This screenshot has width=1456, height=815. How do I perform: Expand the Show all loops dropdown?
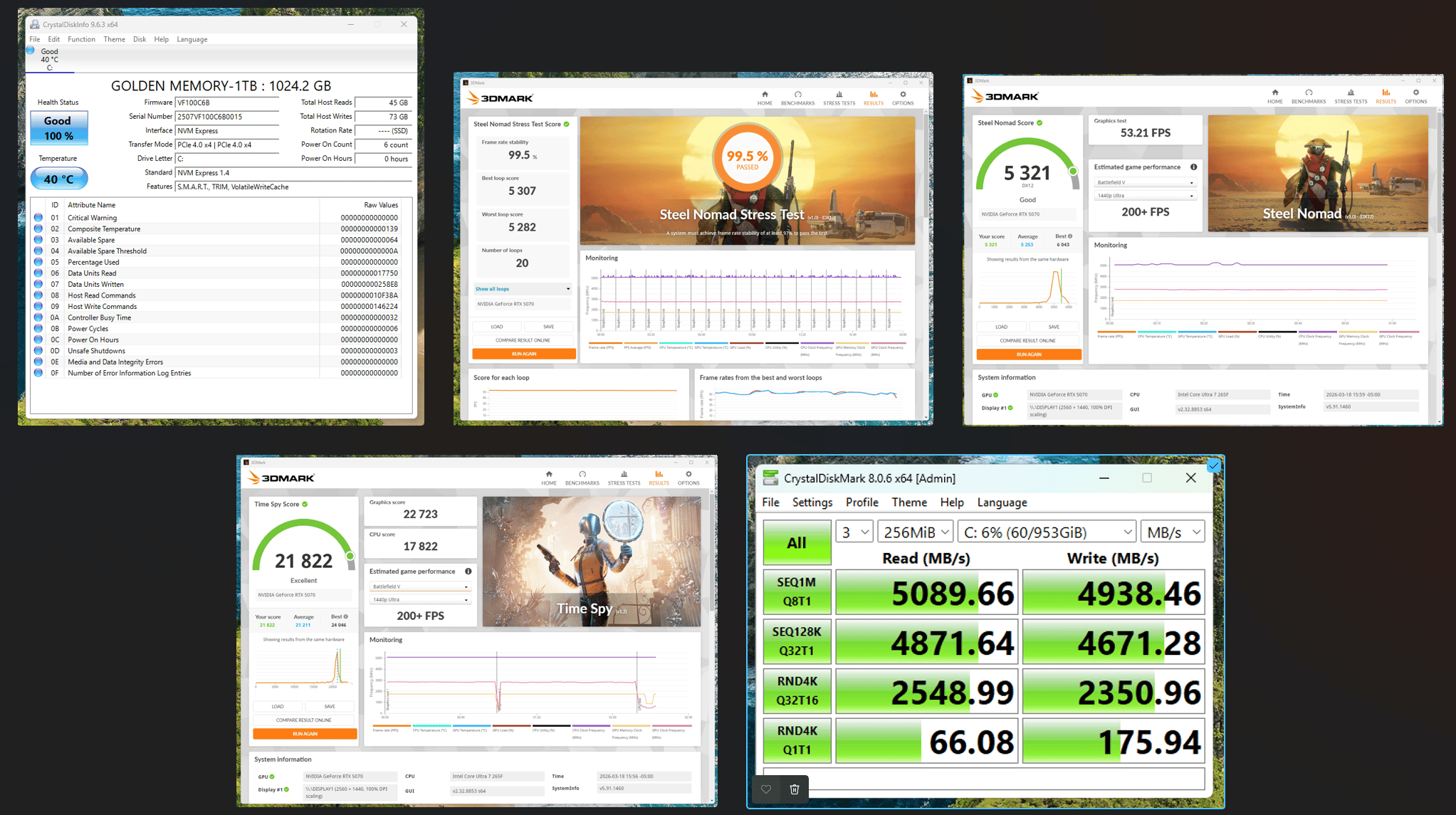coord(523,289)
